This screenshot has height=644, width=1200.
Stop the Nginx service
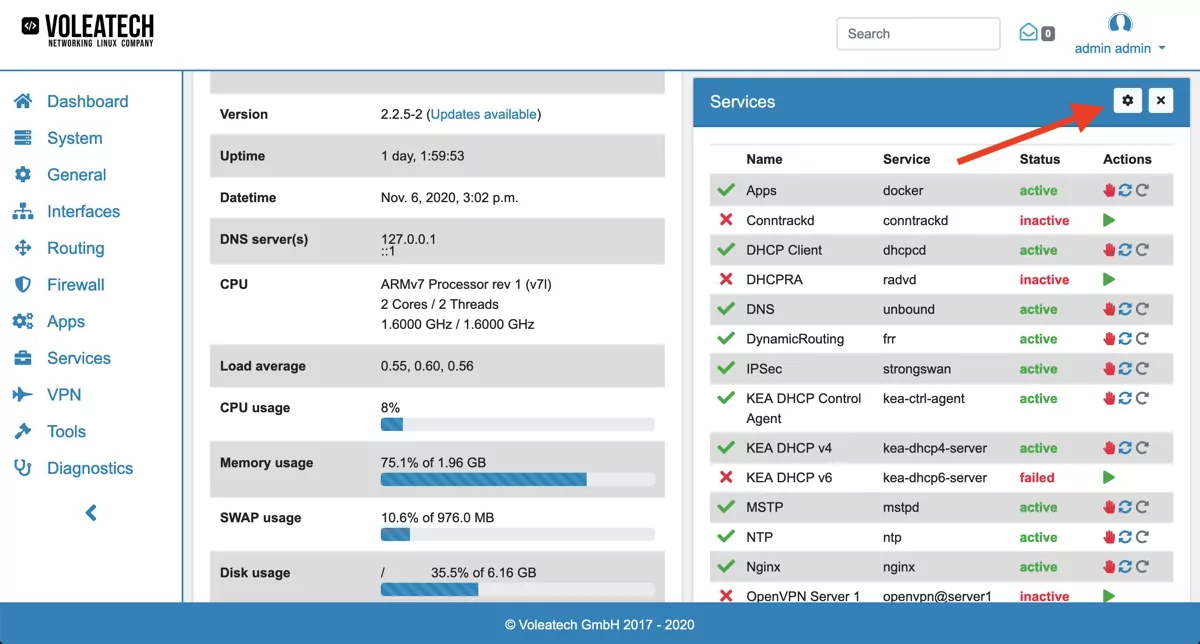click(x=1108, y=567)
